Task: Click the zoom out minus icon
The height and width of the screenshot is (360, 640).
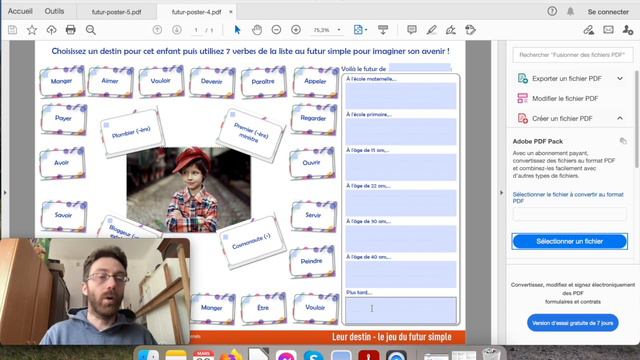Action: pos(276,30)
